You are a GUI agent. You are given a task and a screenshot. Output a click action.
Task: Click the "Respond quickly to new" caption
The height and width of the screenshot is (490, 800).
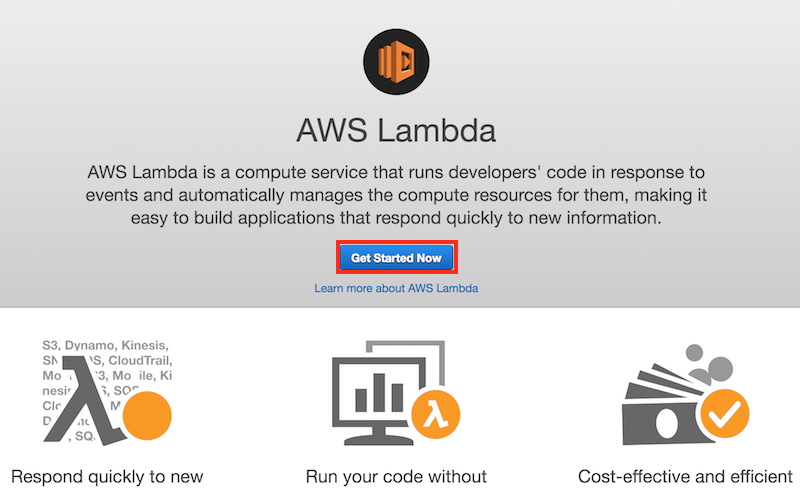point(107,477)
